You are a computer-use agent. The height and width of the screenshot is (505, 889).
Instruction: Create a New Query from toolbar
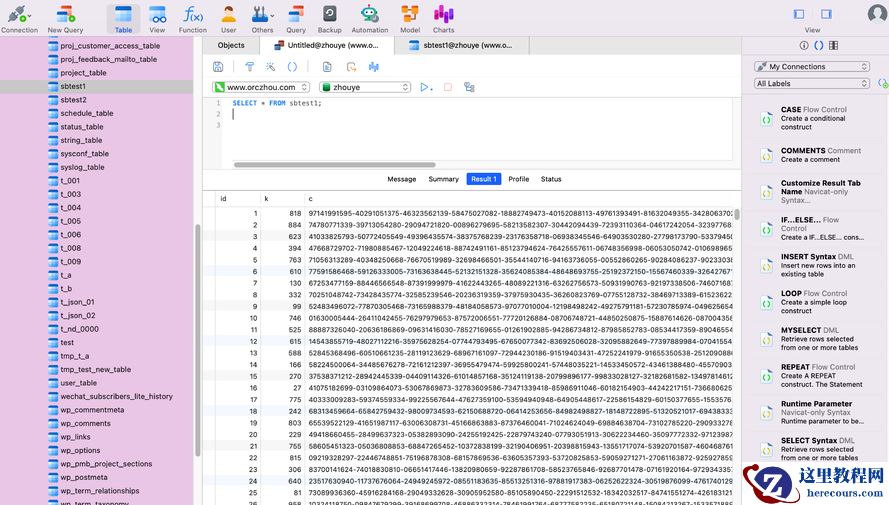pos(65,19)
